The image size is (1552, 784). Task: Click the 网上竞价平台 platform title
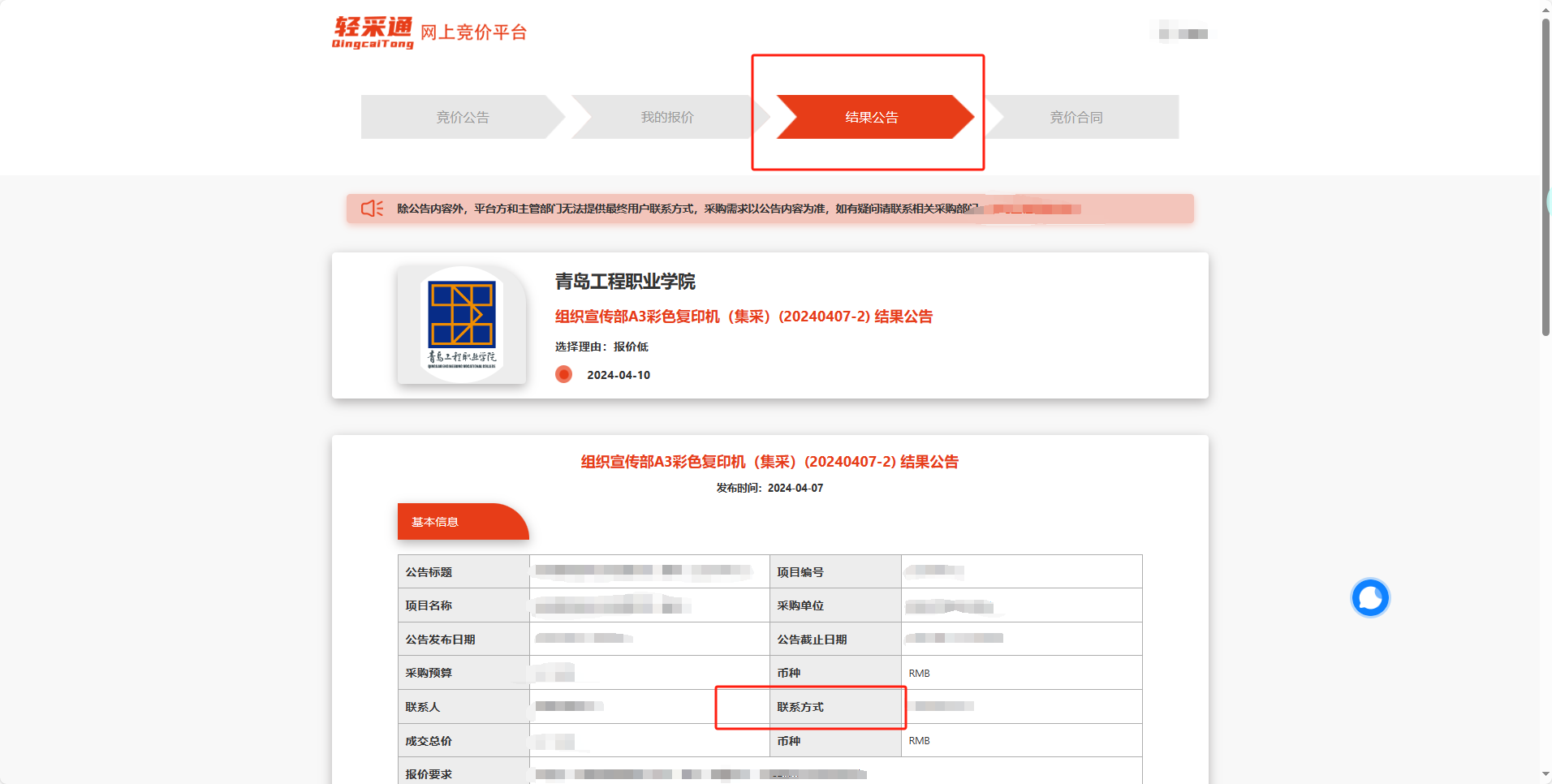tap(473, 32)
